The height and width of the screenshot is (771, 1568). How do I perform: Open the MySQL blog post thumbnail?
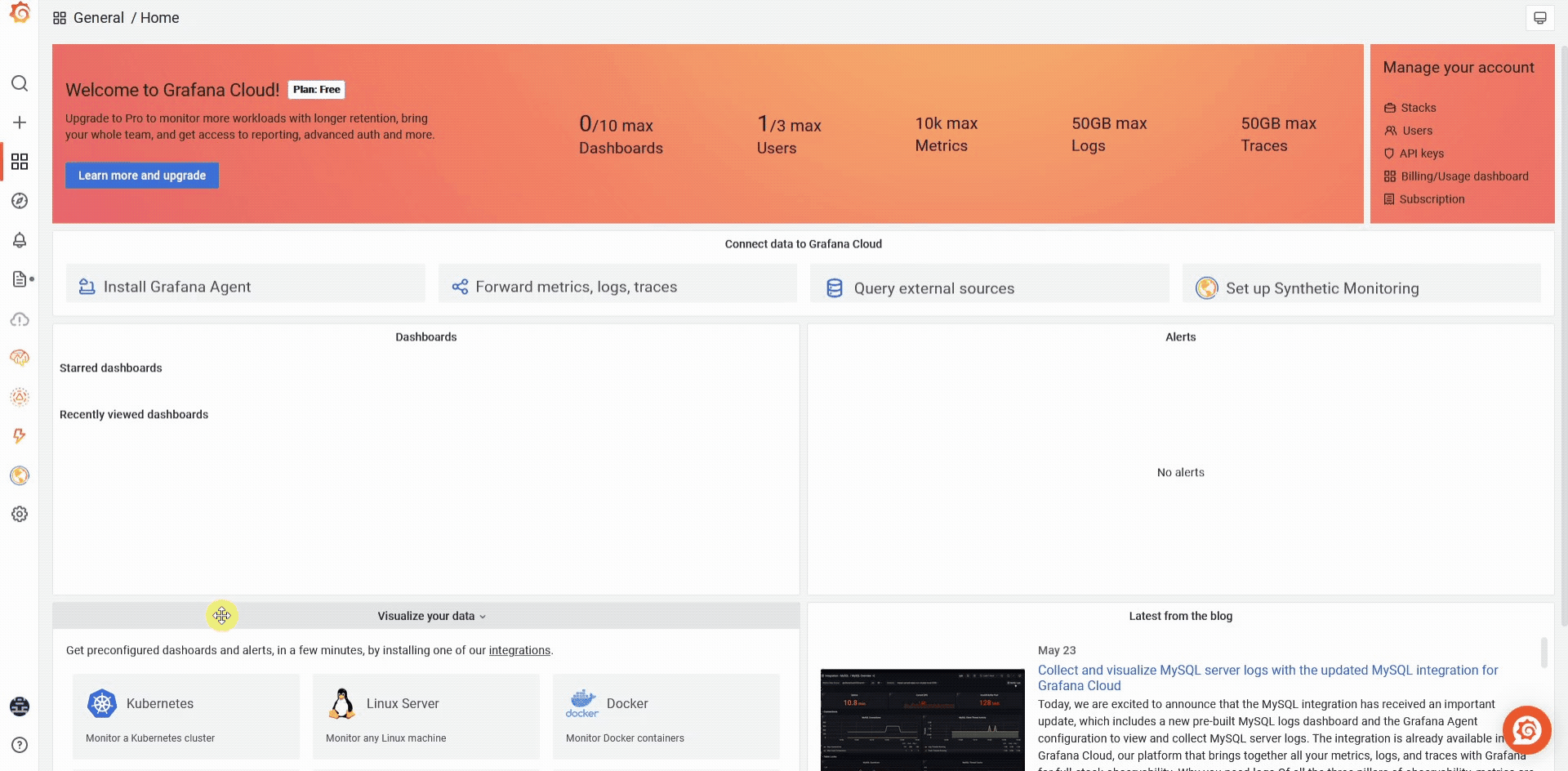point(922,720)
